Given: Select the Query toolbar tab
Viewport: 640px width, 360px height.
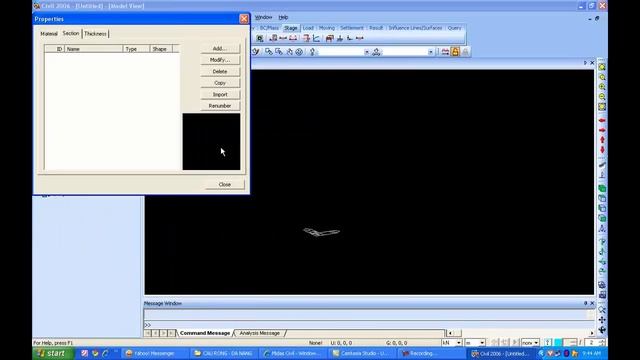Looking at the screenshot, I should (x=454, y=28).
